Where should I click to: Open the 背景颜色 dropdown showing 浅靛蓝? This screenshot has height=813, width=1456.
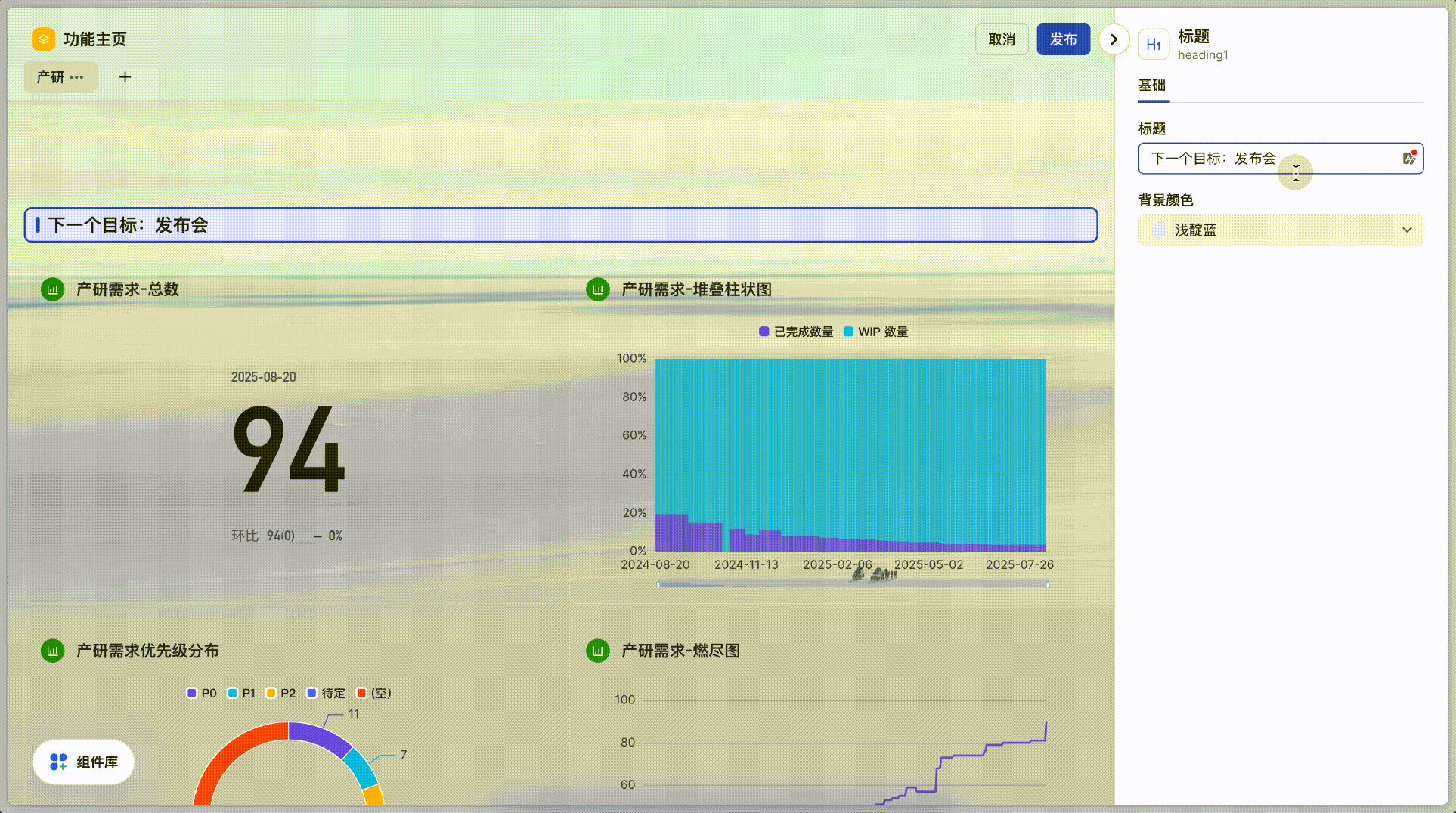(1281, 230)
